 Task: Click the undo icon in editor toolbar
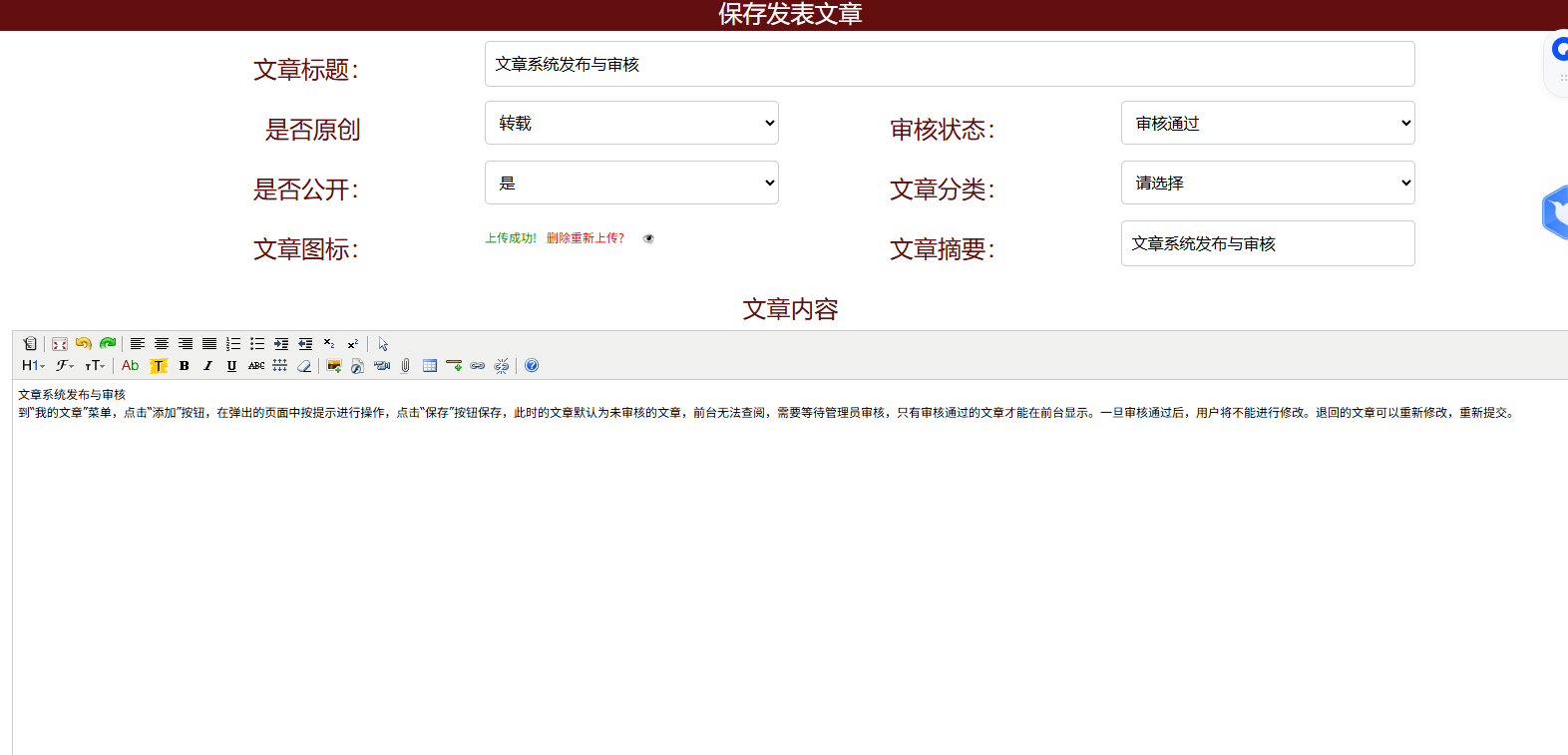(x=83, y=344)
